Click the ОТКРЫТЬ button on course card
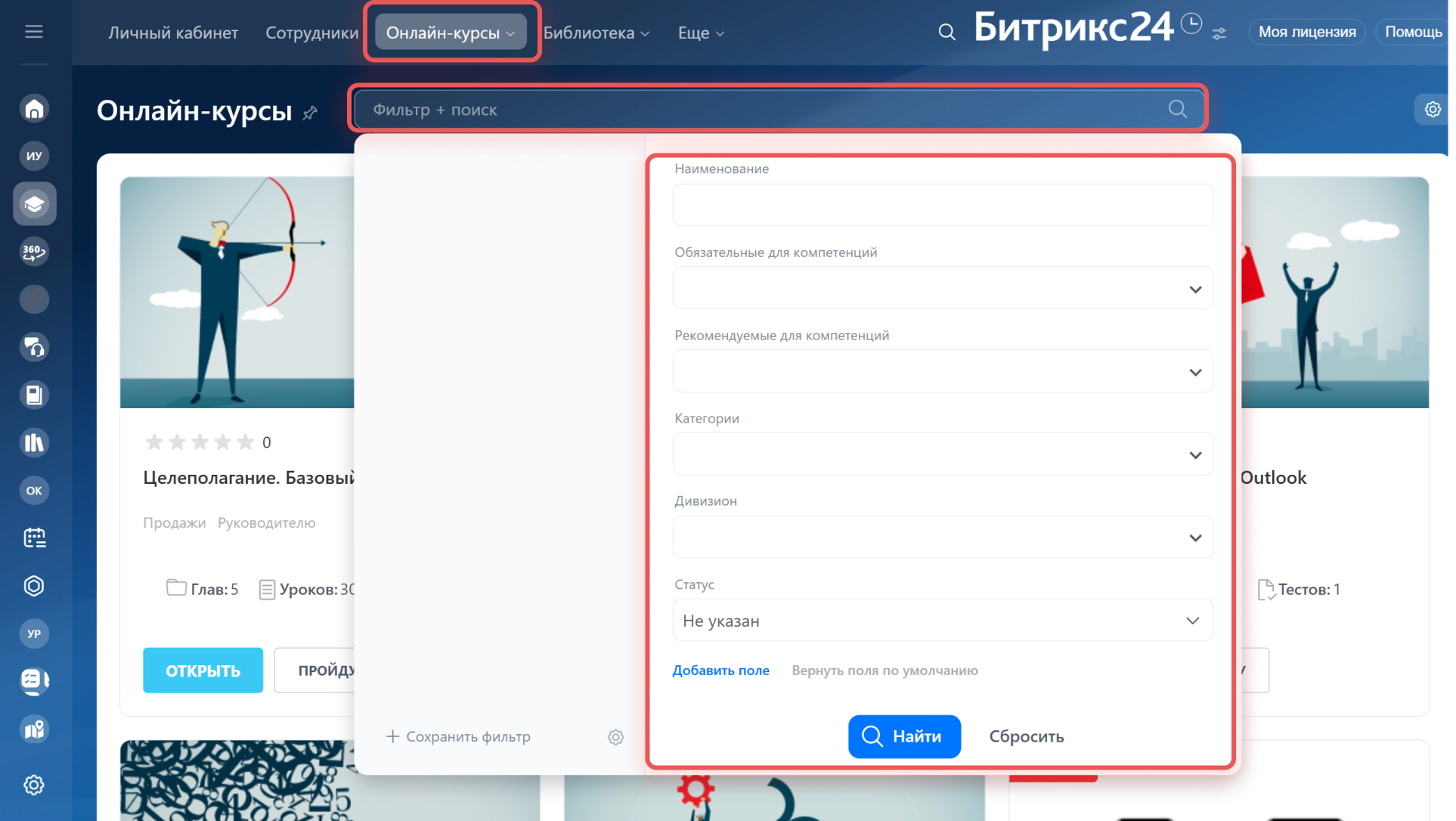This screenshot has height=821, width=1456. 203,671
